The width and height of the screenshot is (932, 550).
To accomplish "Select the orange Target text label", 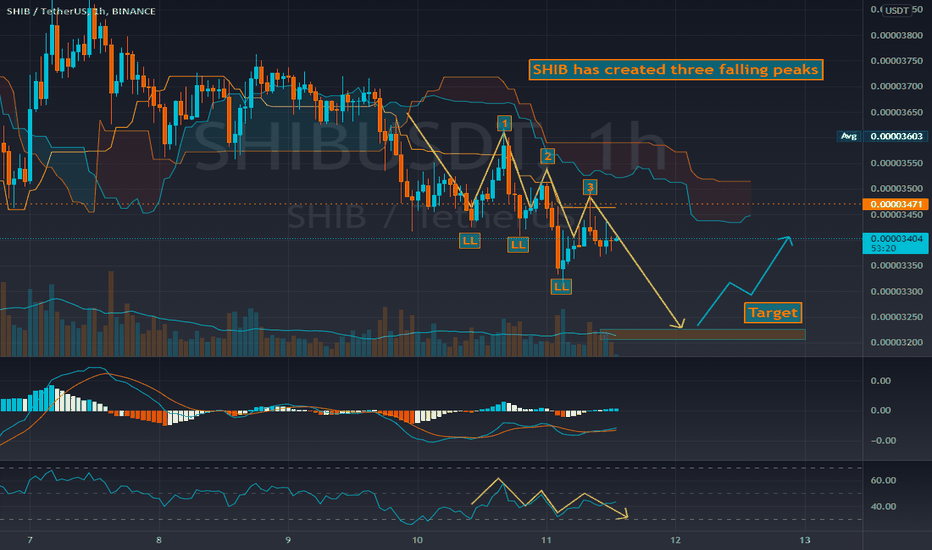I will (773, 313).
